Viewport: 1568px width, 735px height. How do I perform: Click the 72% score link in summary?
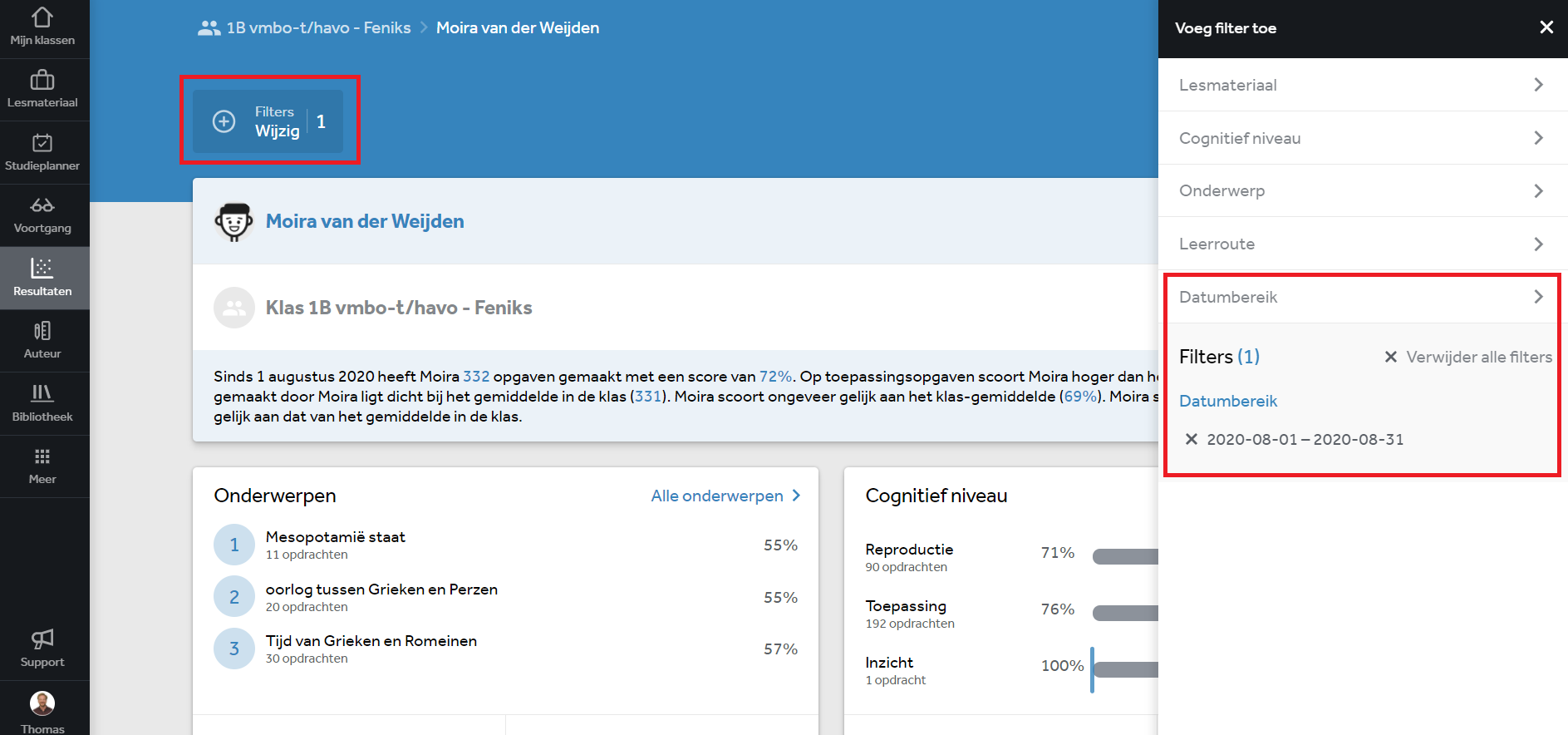[x=774, y=377]
